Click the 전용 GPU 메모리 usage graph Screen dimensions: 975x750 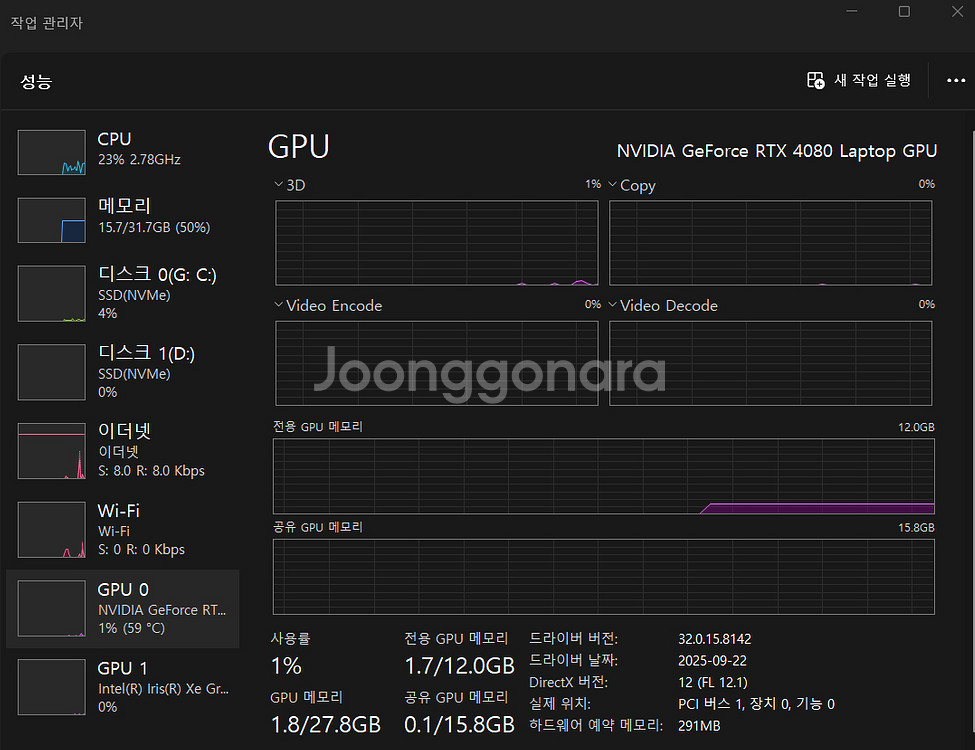coord(603,476)
